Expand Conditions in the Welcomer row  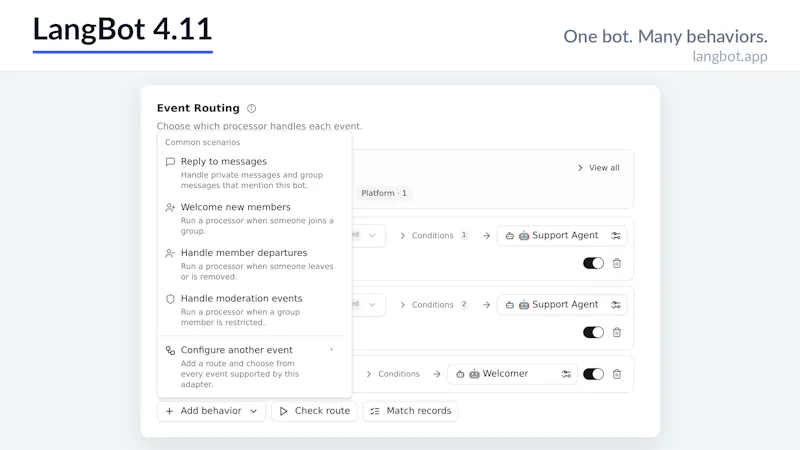pos(393,374)
